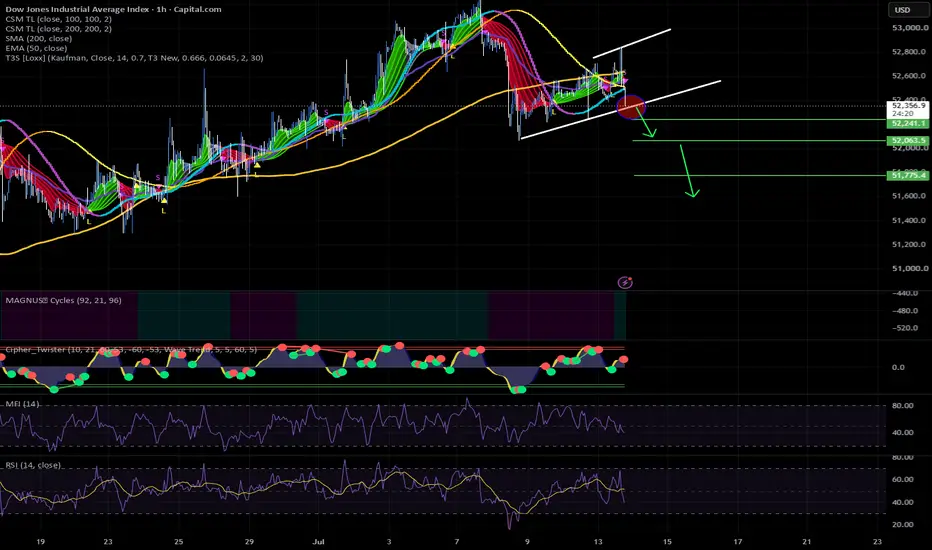Viewport: 932px width, 550px height.
Task: Click the green price label 52,063.5
Action: [908, 140]
